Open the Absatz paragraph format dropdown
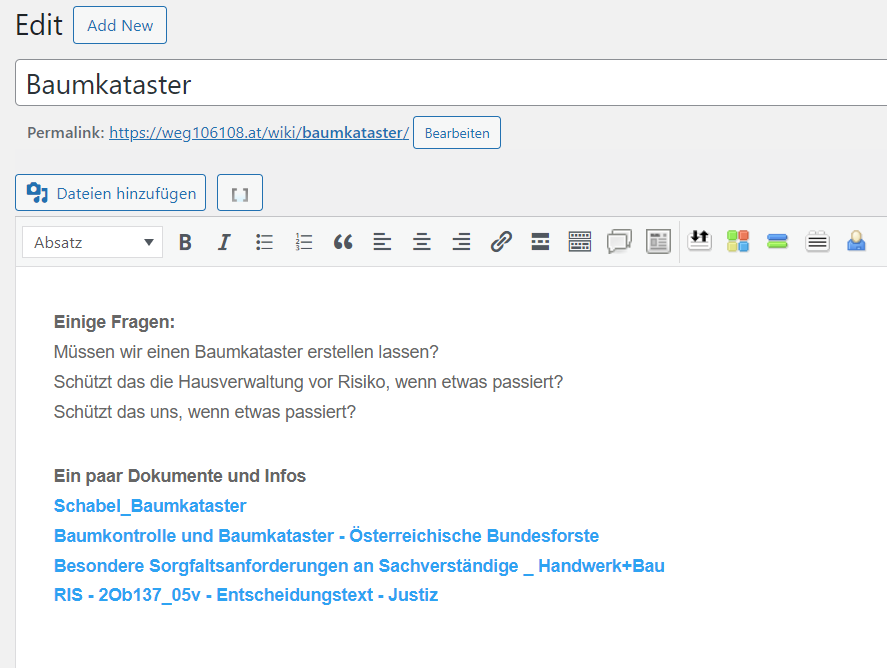The height and width of the screenshot is (668, 887). coord(93,242)
